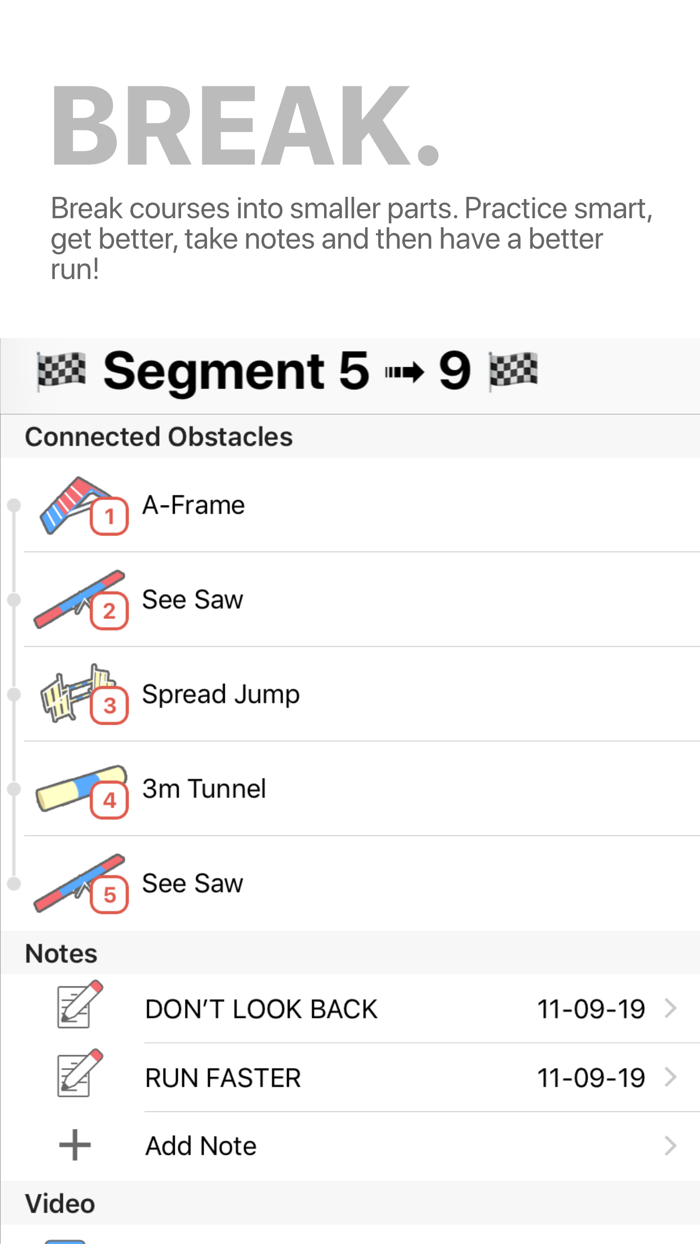Select the See Saw icon numbered 5
This screenshot has width=700, height=1244.
(80, 880)
